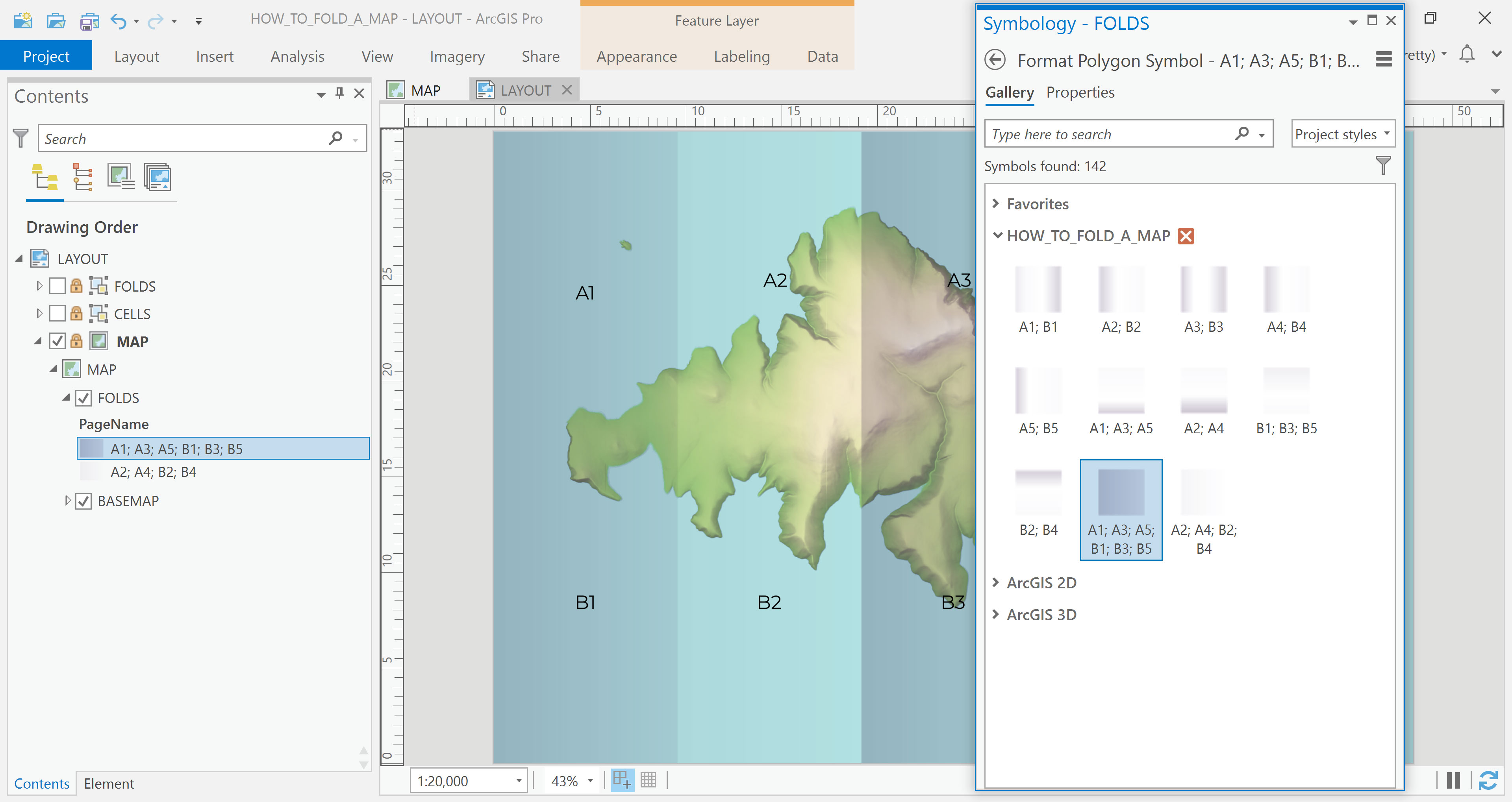Remove the HOW_TO_FOLD_A_MAP style with the red X
This screenshot has height=802, width=1512.
click(x=1186, y=236)
